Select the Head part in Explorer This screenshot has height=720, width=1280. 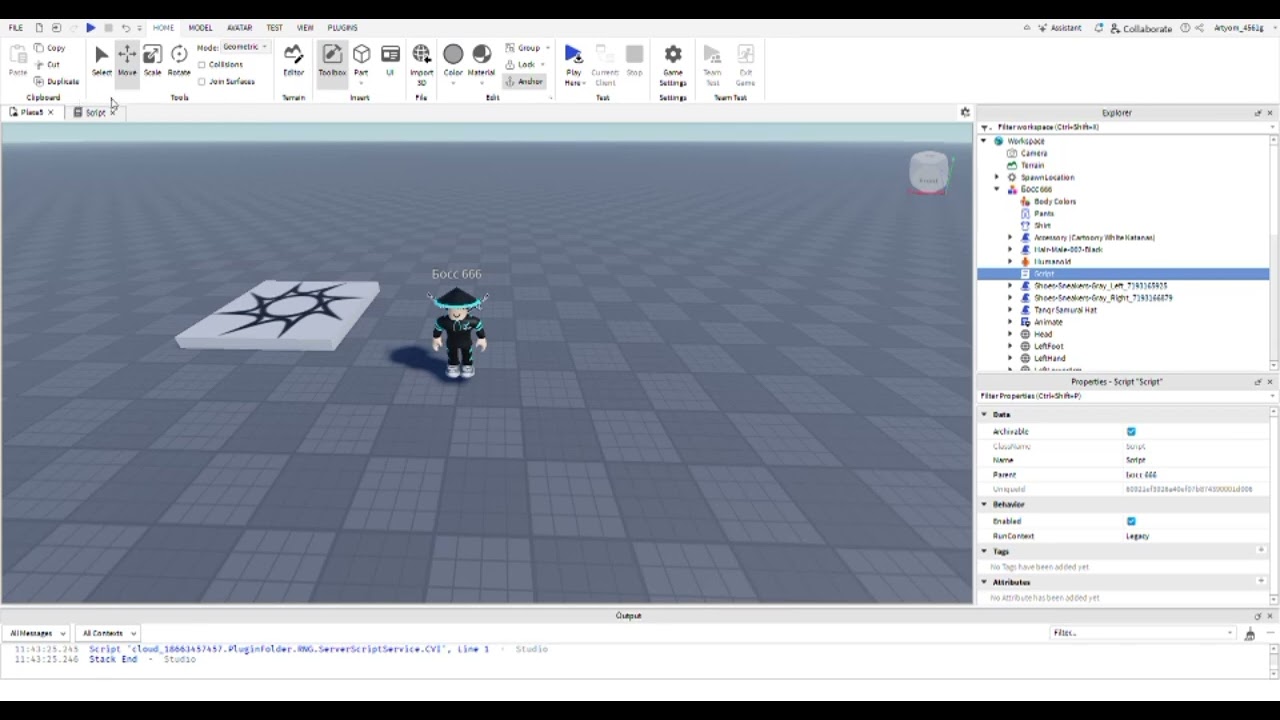click(1043, 334)
